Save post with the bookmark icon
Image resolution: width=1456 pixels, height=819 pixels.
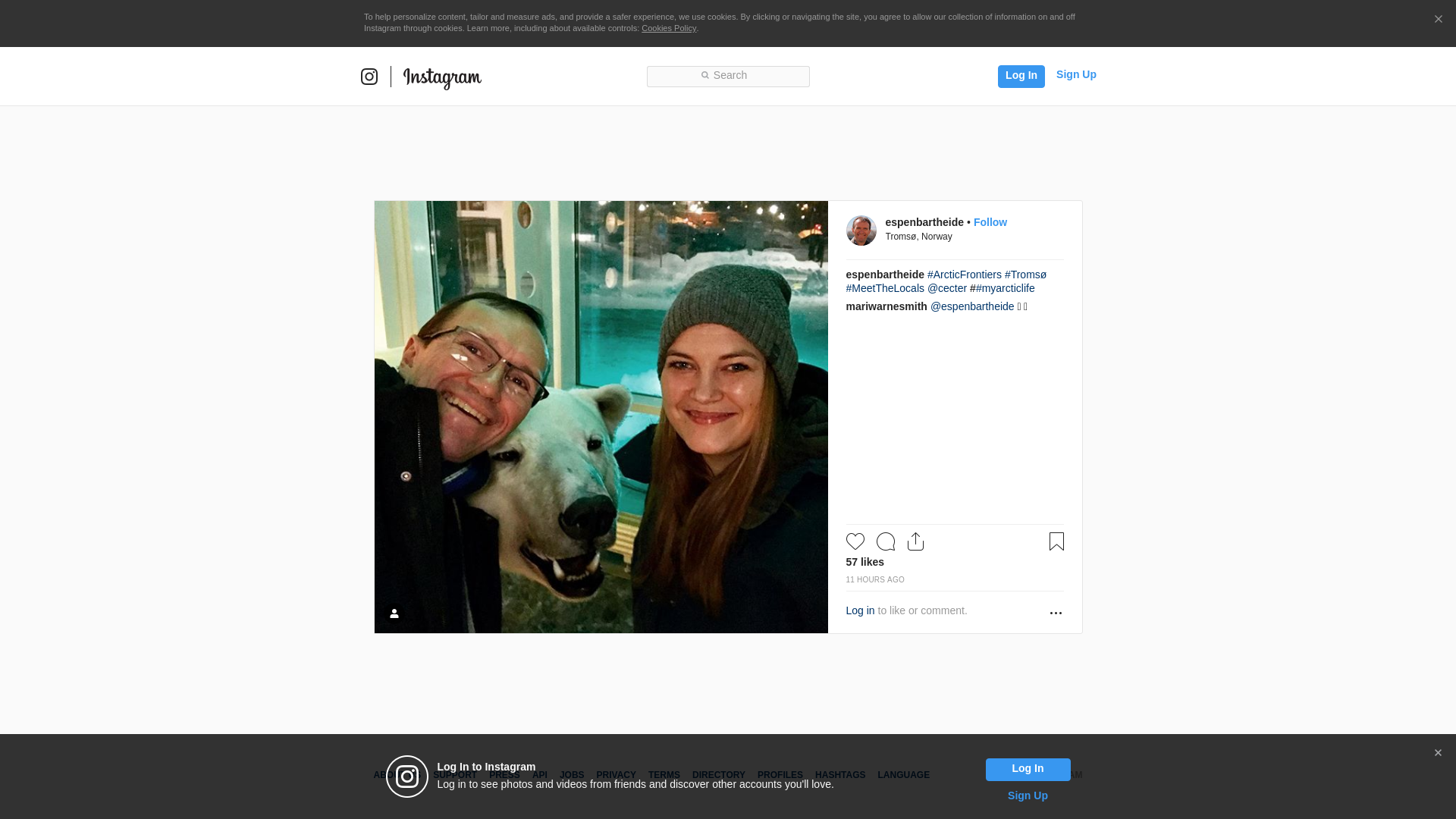click(x=1056, y=541)
